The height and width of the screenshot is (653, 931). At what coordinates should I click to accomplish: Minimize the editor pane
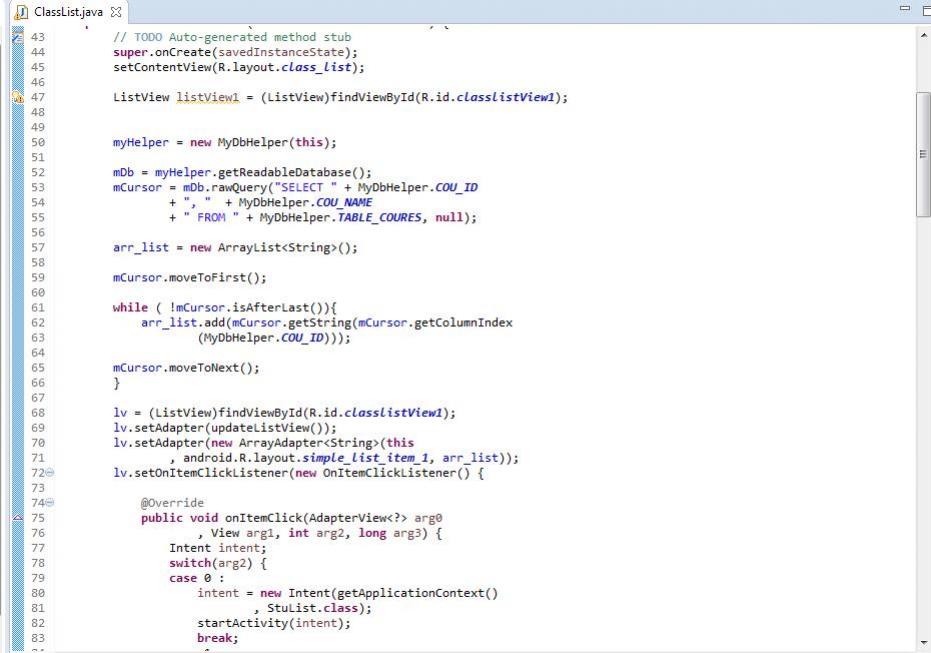click(x=905, y=8)
